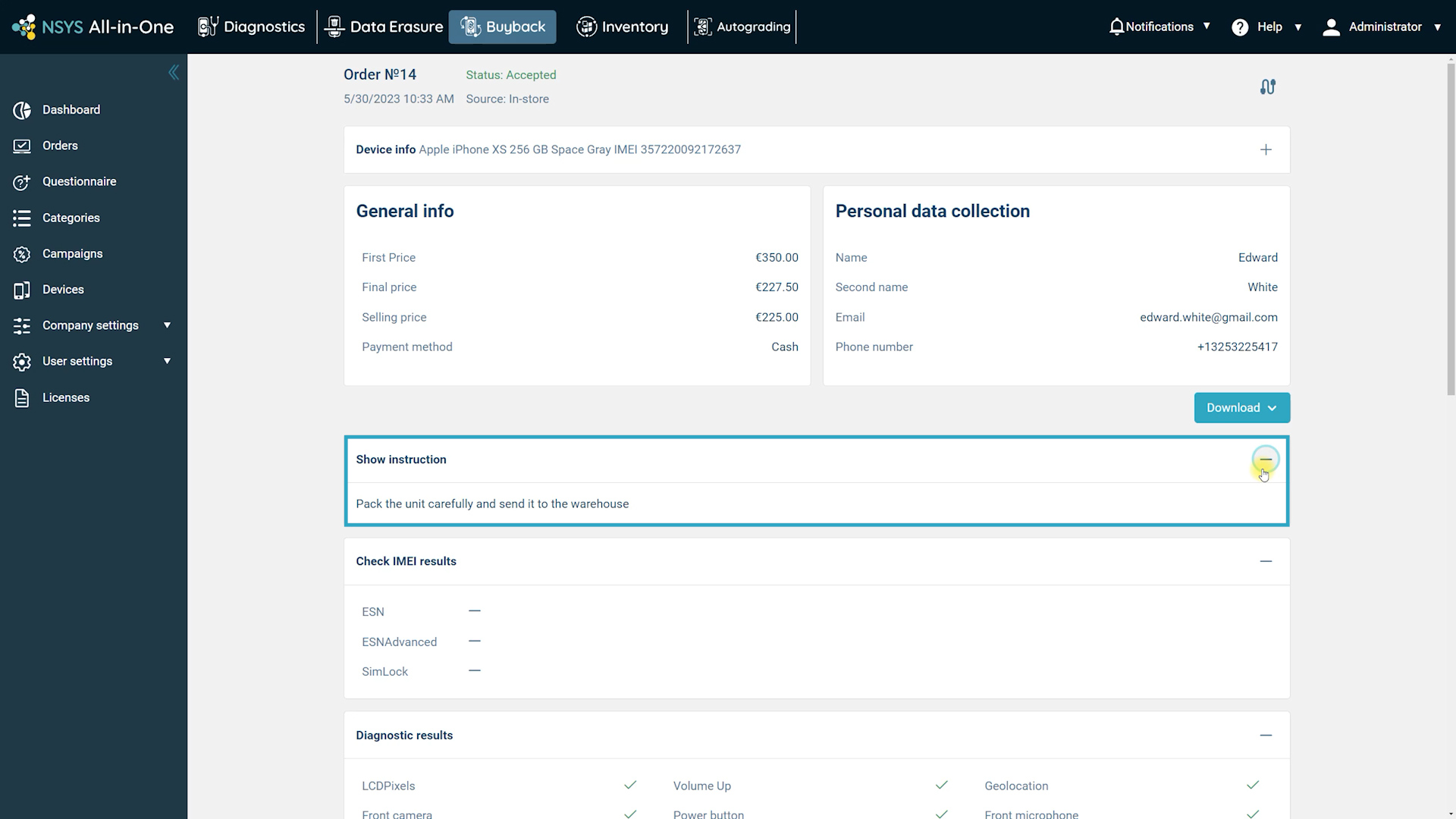Click the First Price value €350.00
This screenshot has width=1456, height=819.
777,258
